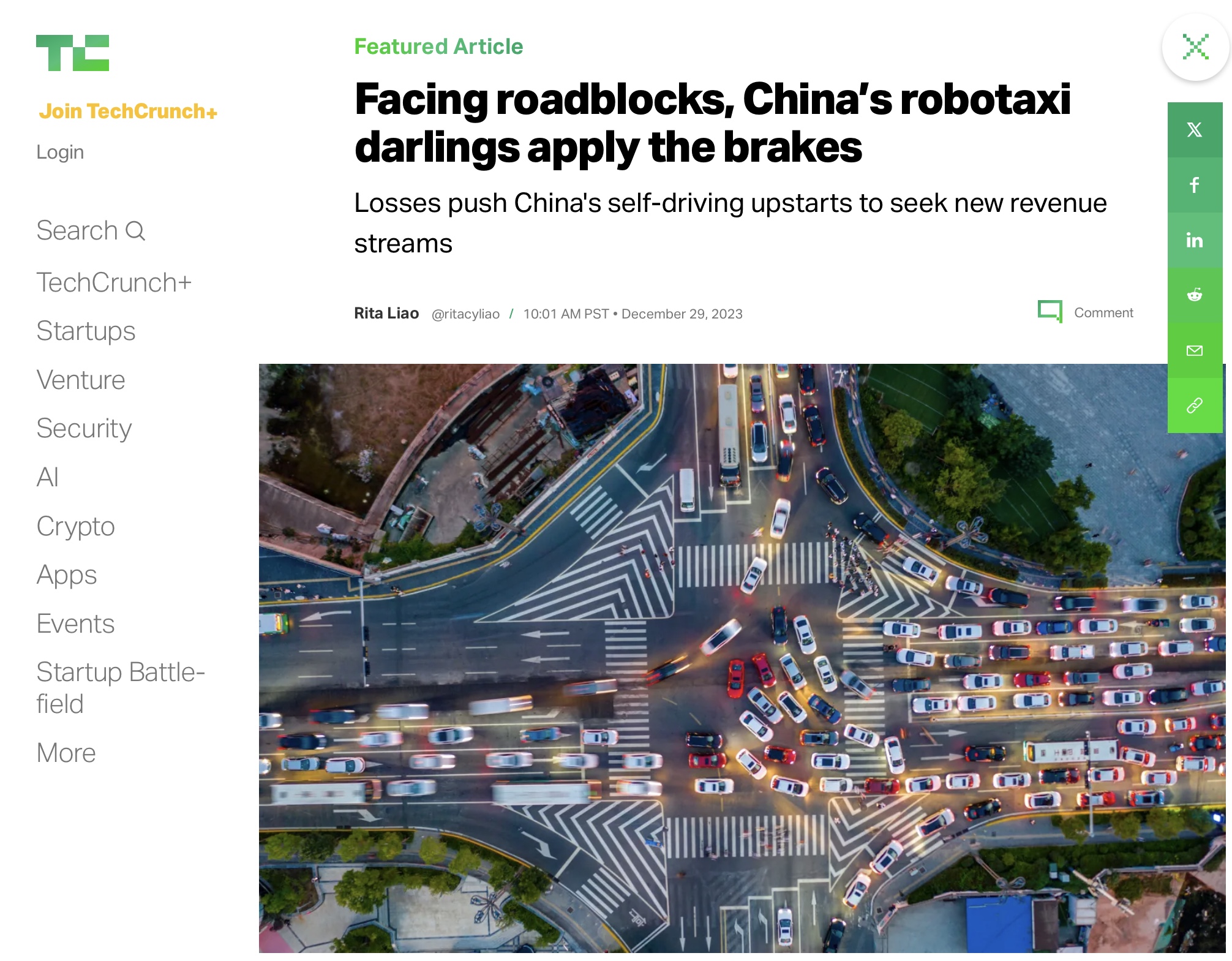Go to the Venture section
The height and width of the screenshot is (961, 1232).
point(81,380)
